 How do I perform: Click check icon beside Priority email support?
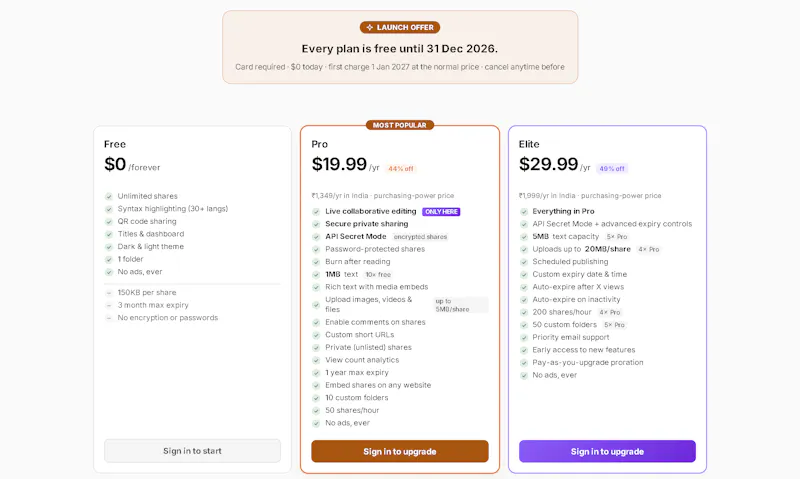point(523,338)
